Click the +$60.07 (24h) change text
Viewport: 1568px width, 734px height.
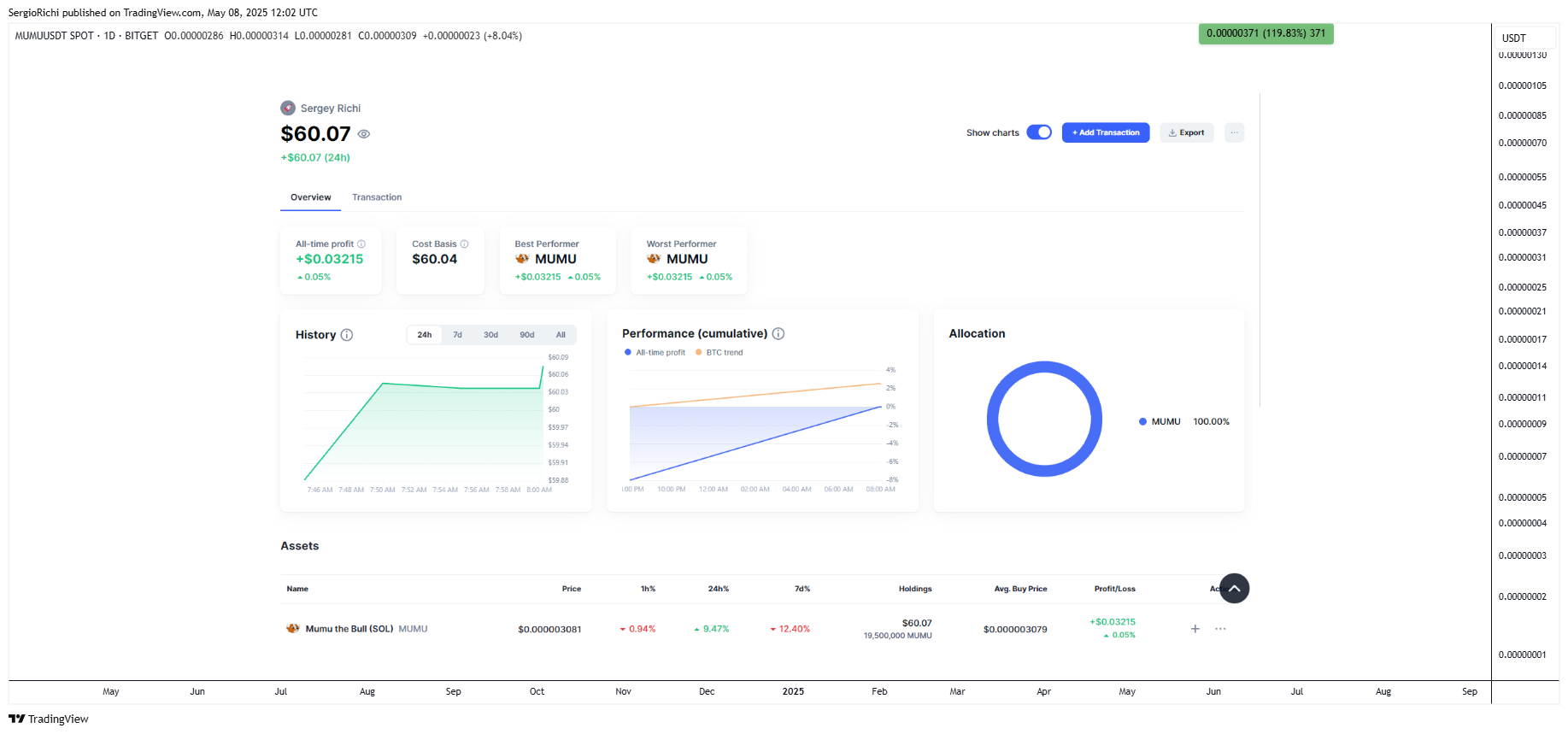click(315, 157)
